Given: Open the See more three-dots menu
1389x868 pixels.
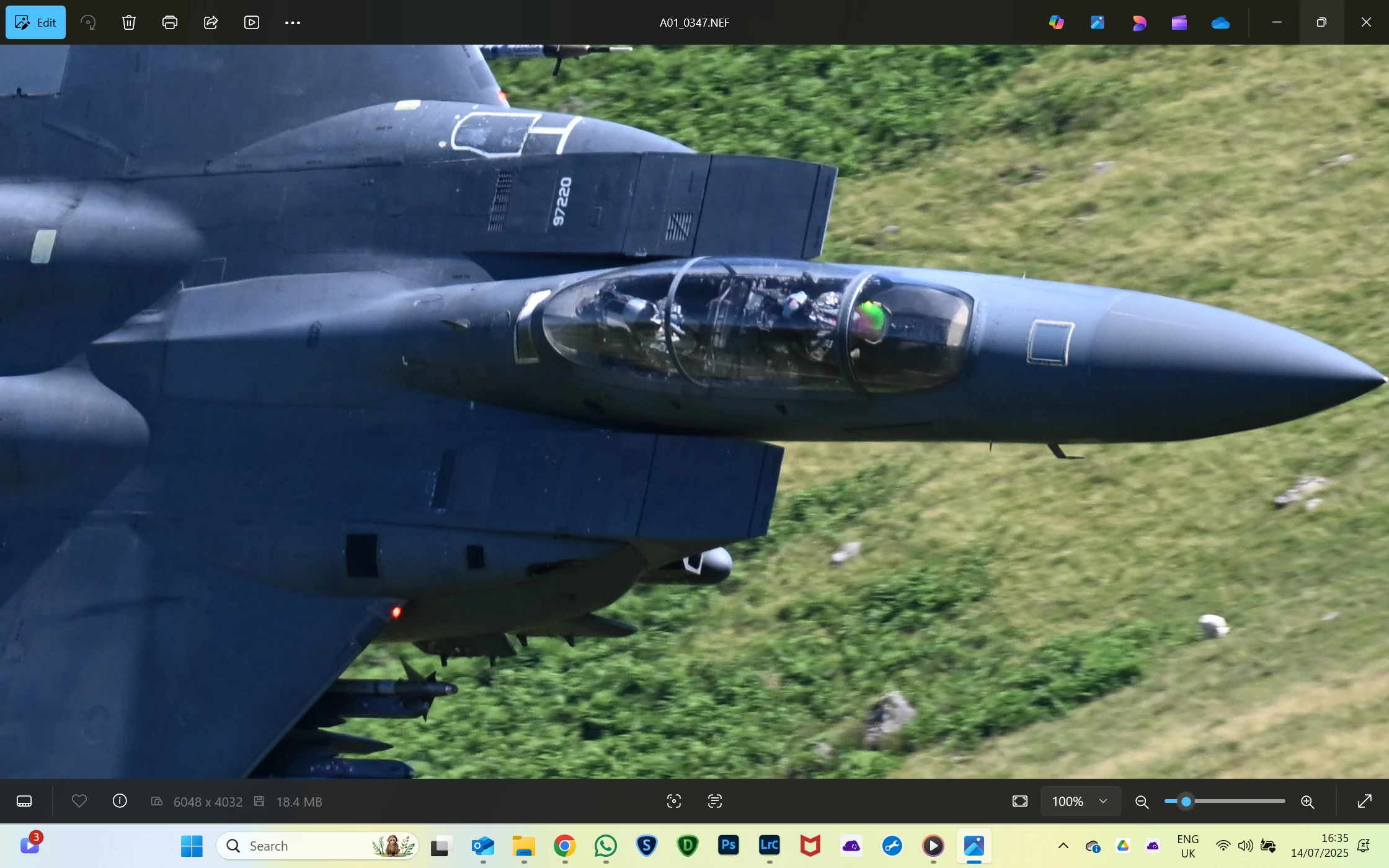Looking at the screenshot, I should click(x=293, y=22).
